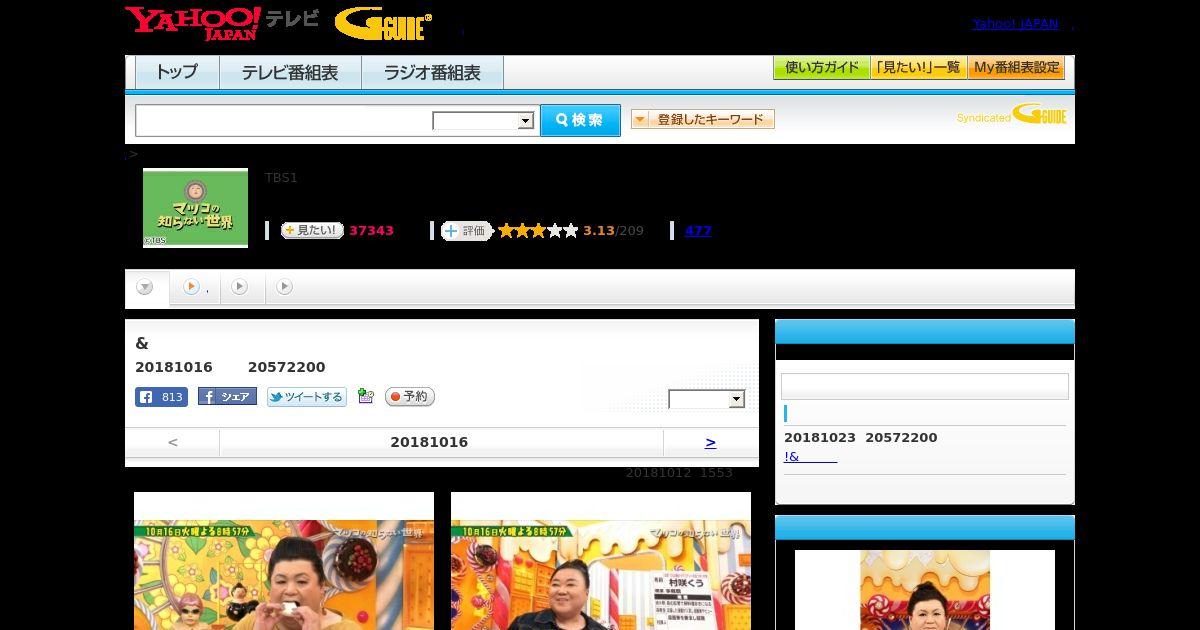Click the 予約 record reservation button
1200x630 pixels.
(410, 397)
